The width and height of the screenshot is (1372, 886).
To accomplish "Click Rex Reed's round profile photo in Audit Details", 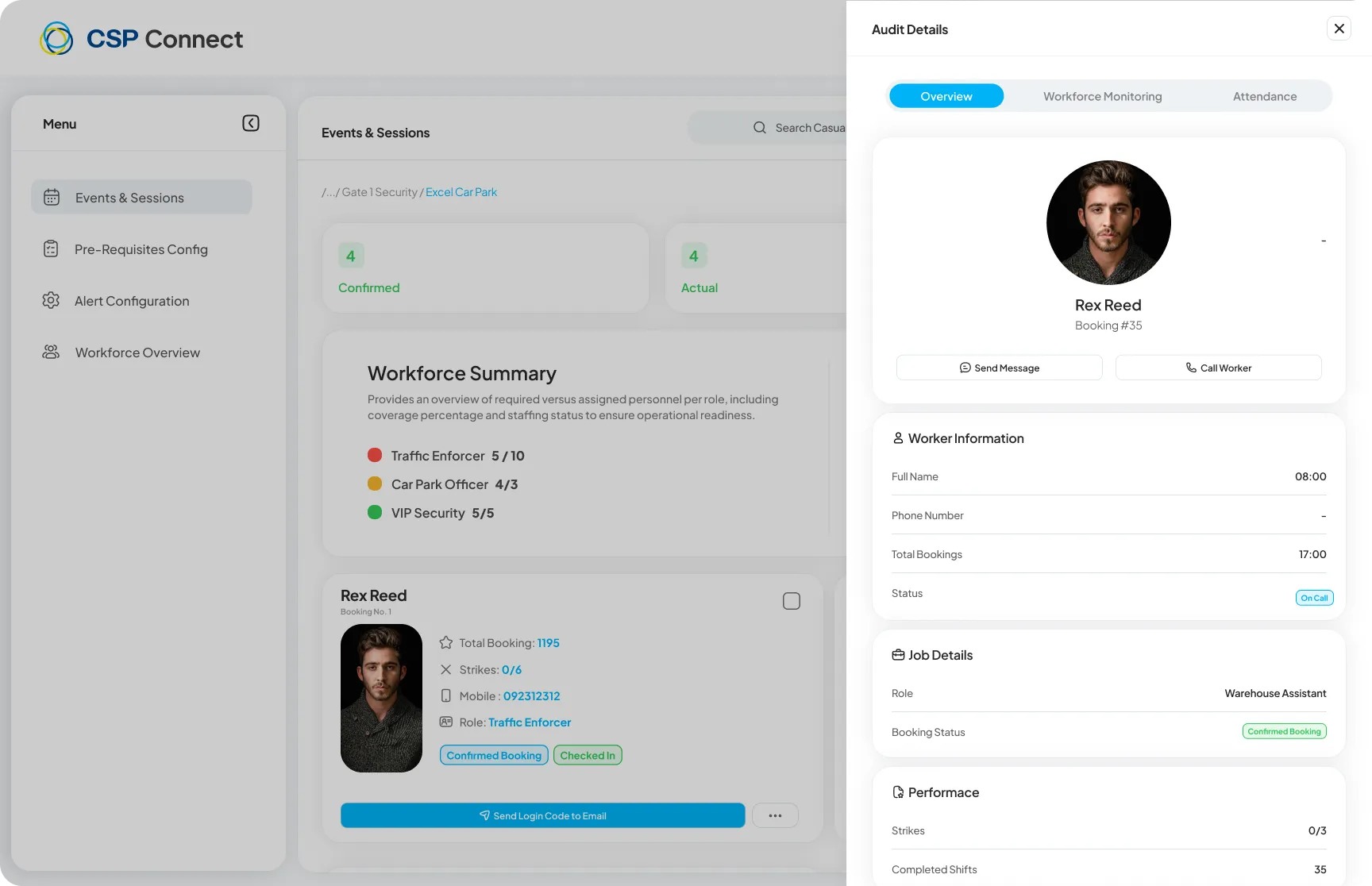I will (1108, 222).
